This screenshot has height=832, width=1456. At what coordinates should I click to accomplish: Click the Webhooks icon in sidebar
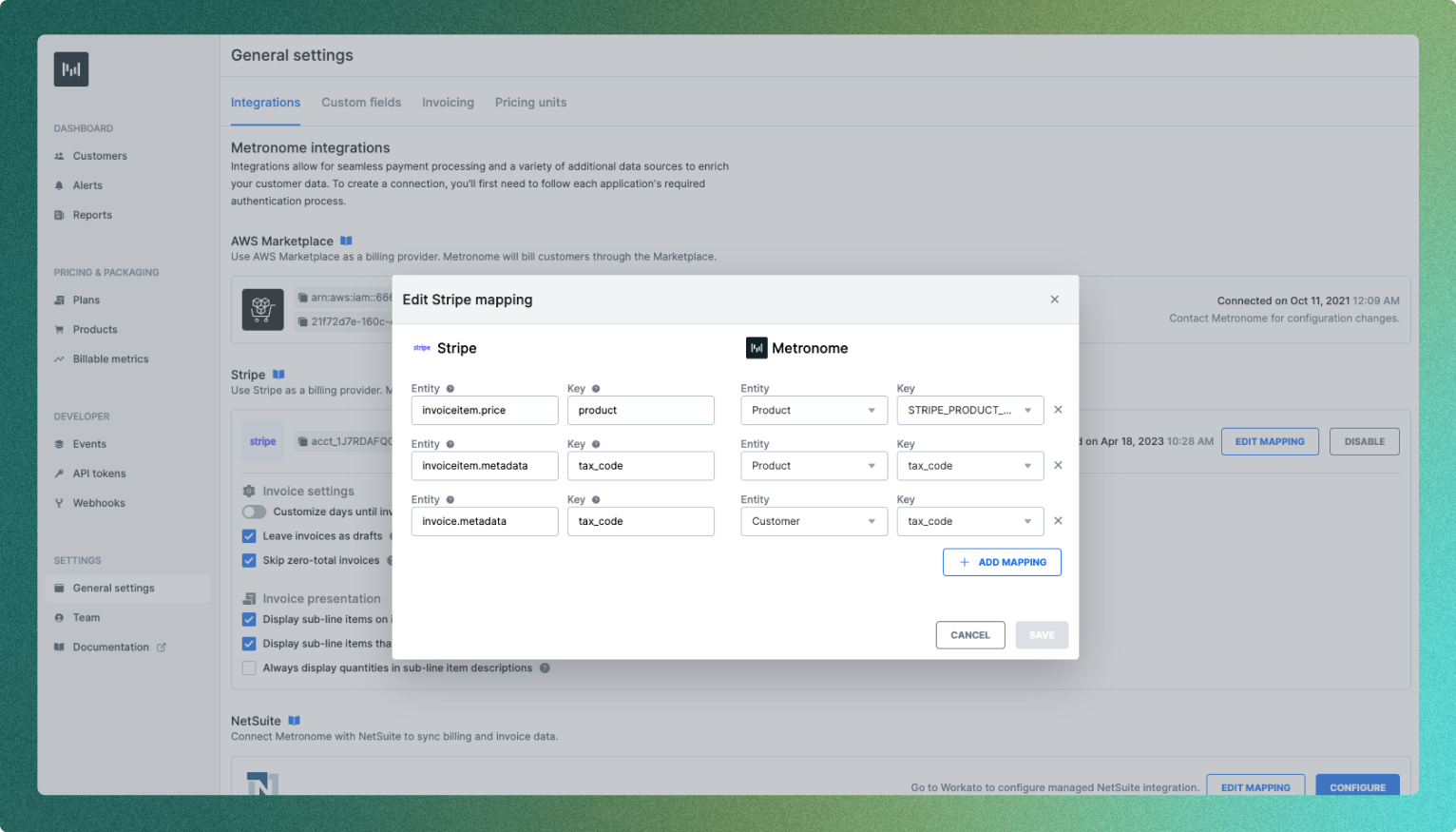59,503
